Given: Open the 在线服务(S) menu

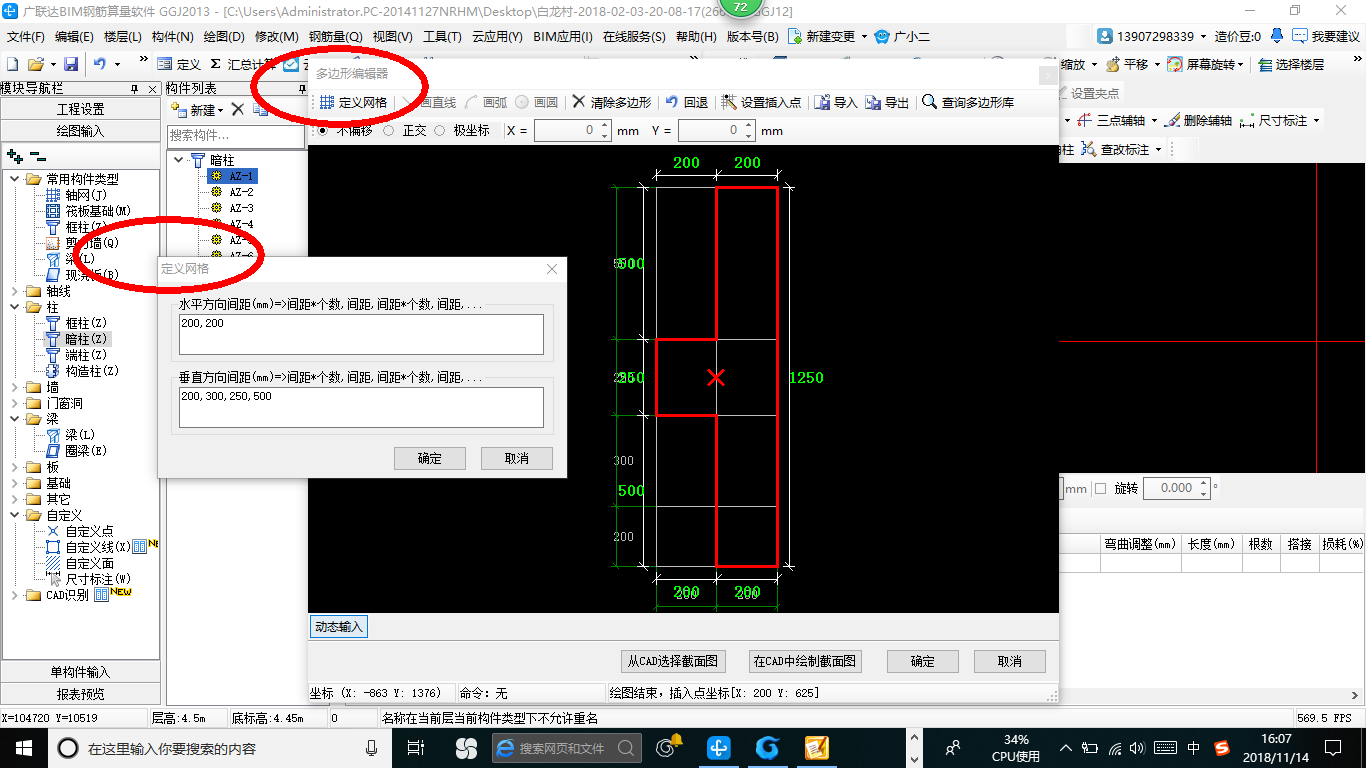Looking at the screenshot, I should [x=634, y=37].
